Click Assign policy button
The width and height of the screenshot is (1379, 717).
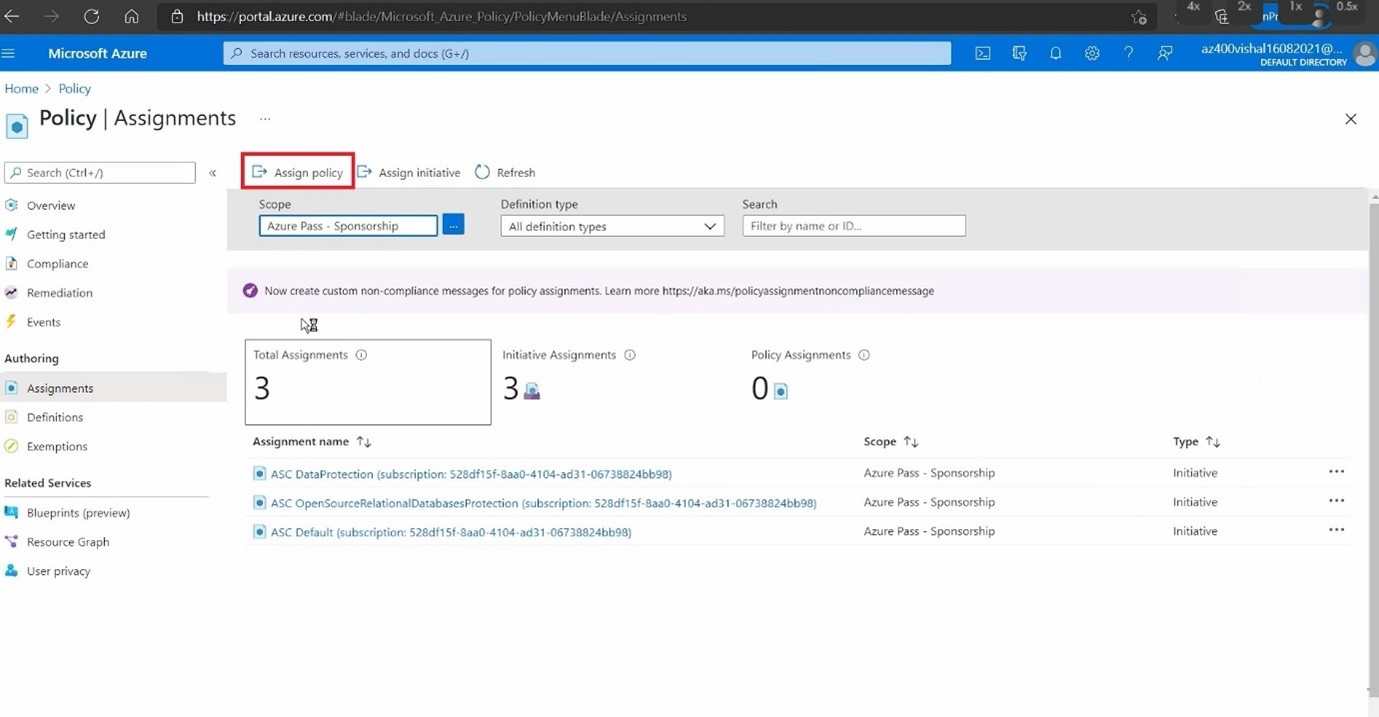pyautogui.click(x=298, y=172)
